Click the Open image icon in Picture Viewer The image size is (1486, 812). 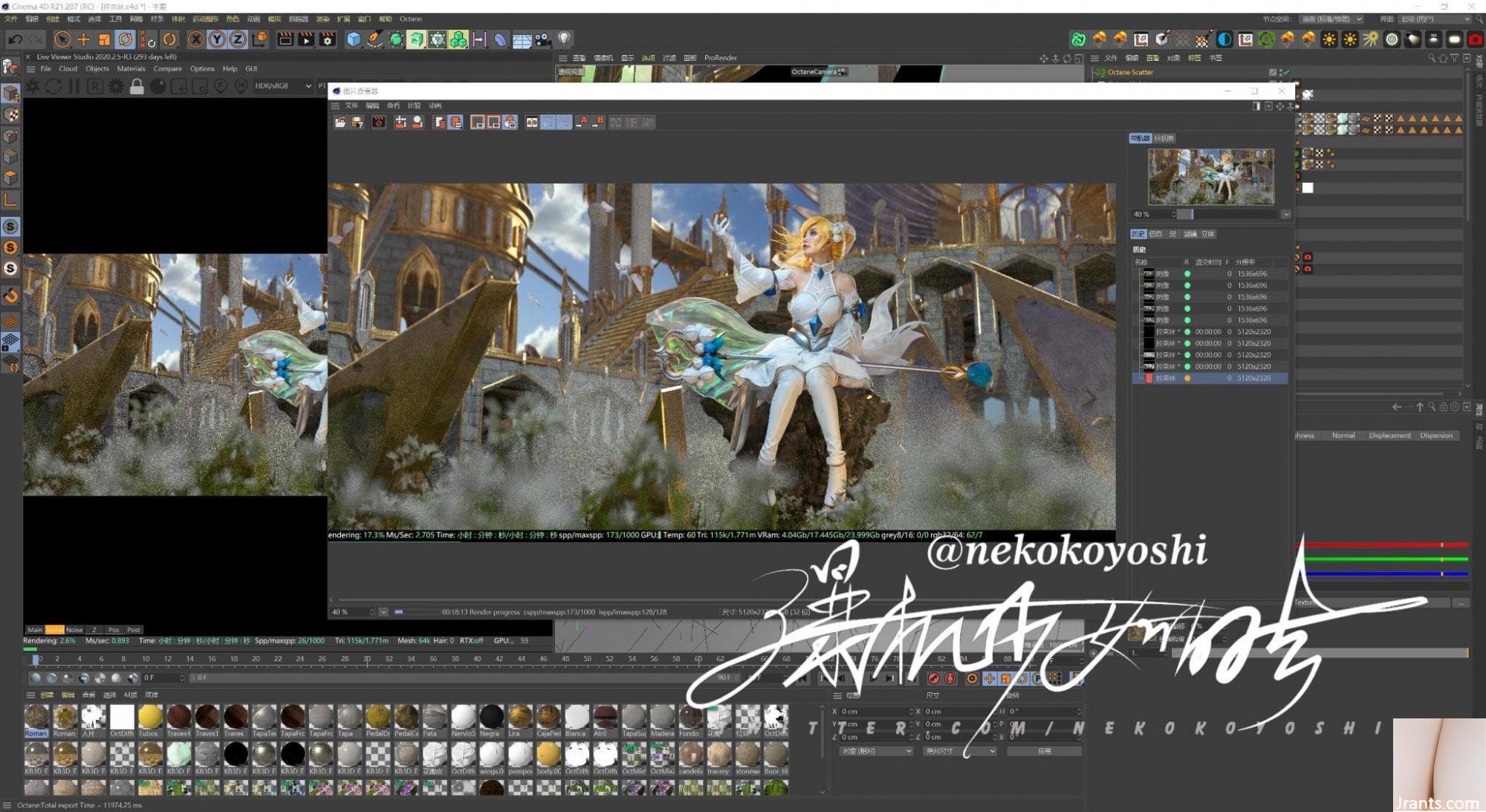340,122
